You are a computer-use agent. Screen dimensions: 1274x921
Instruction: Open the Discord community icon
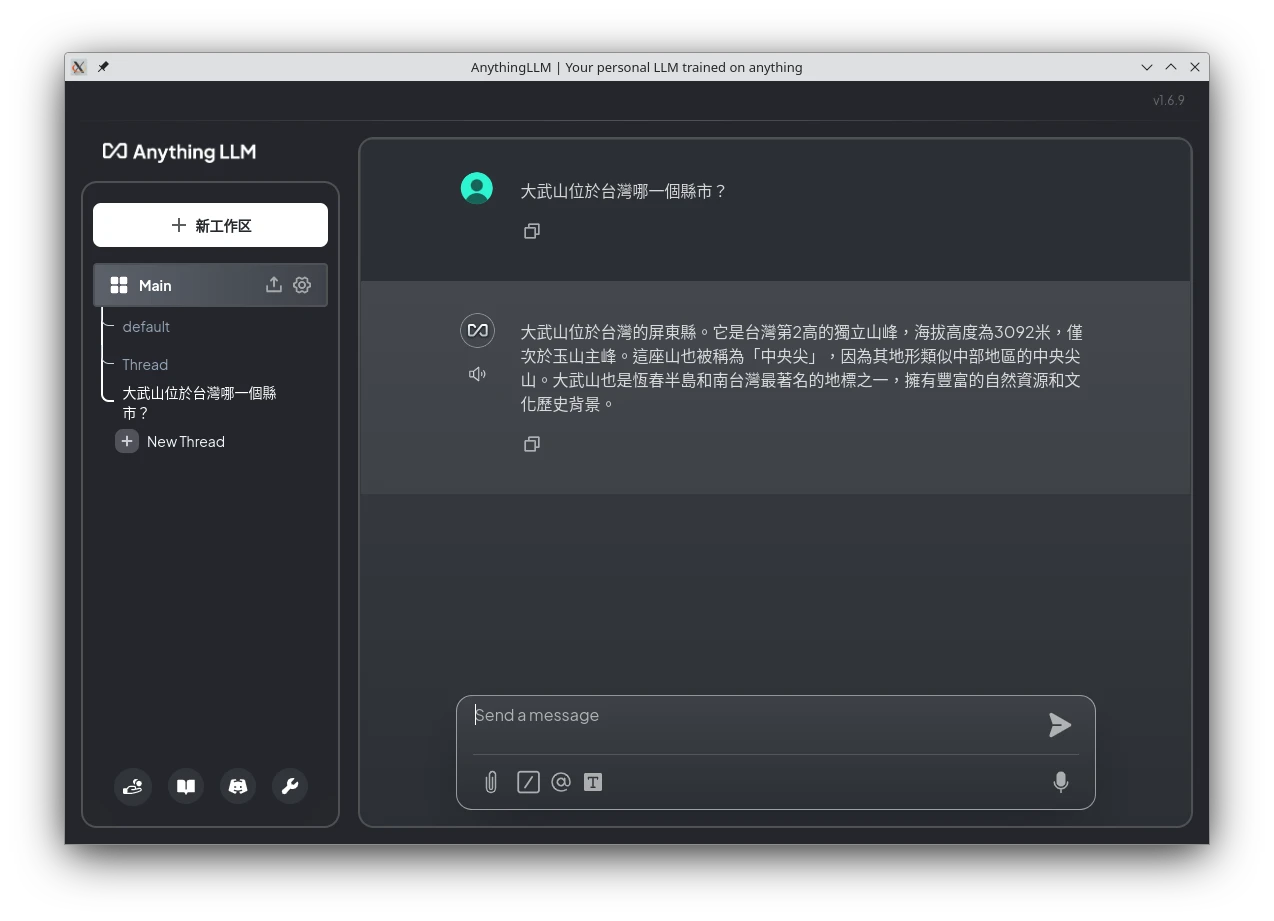238,786
